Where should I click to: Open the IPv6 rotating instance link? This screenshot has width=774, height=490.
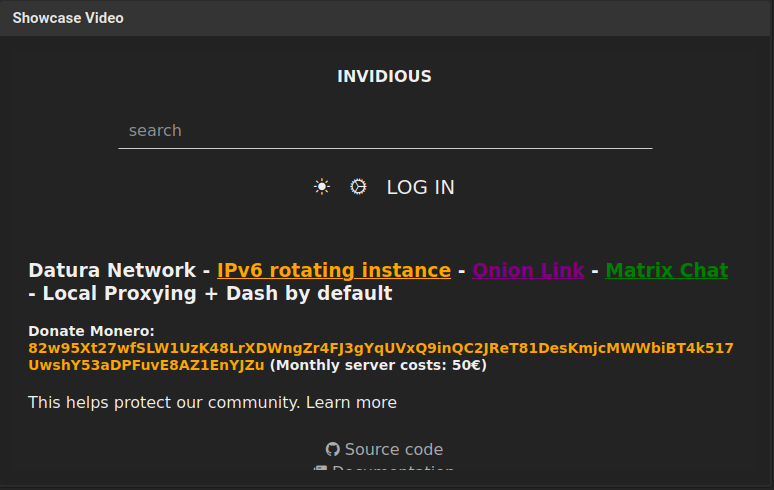click(x=334, y=270)
